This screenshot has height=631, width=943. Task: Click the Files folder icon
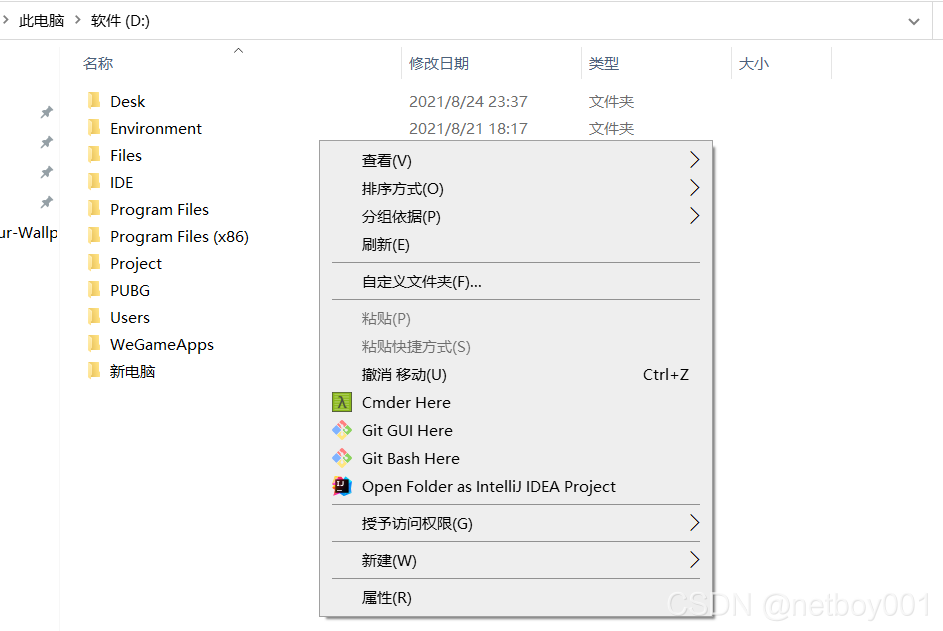94,155
